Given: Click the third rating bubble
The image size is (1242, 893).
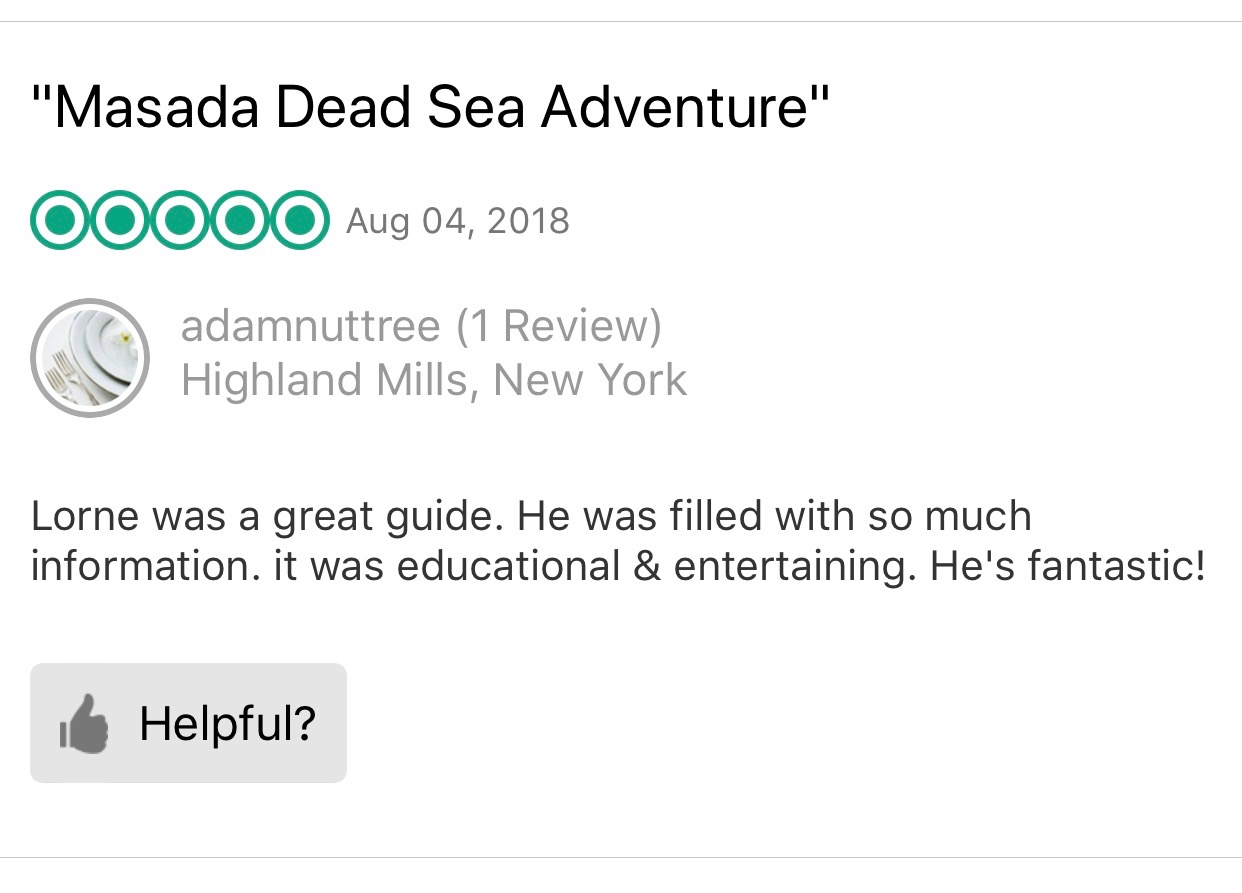Looking at the screenshot, I should pos(179,219).
